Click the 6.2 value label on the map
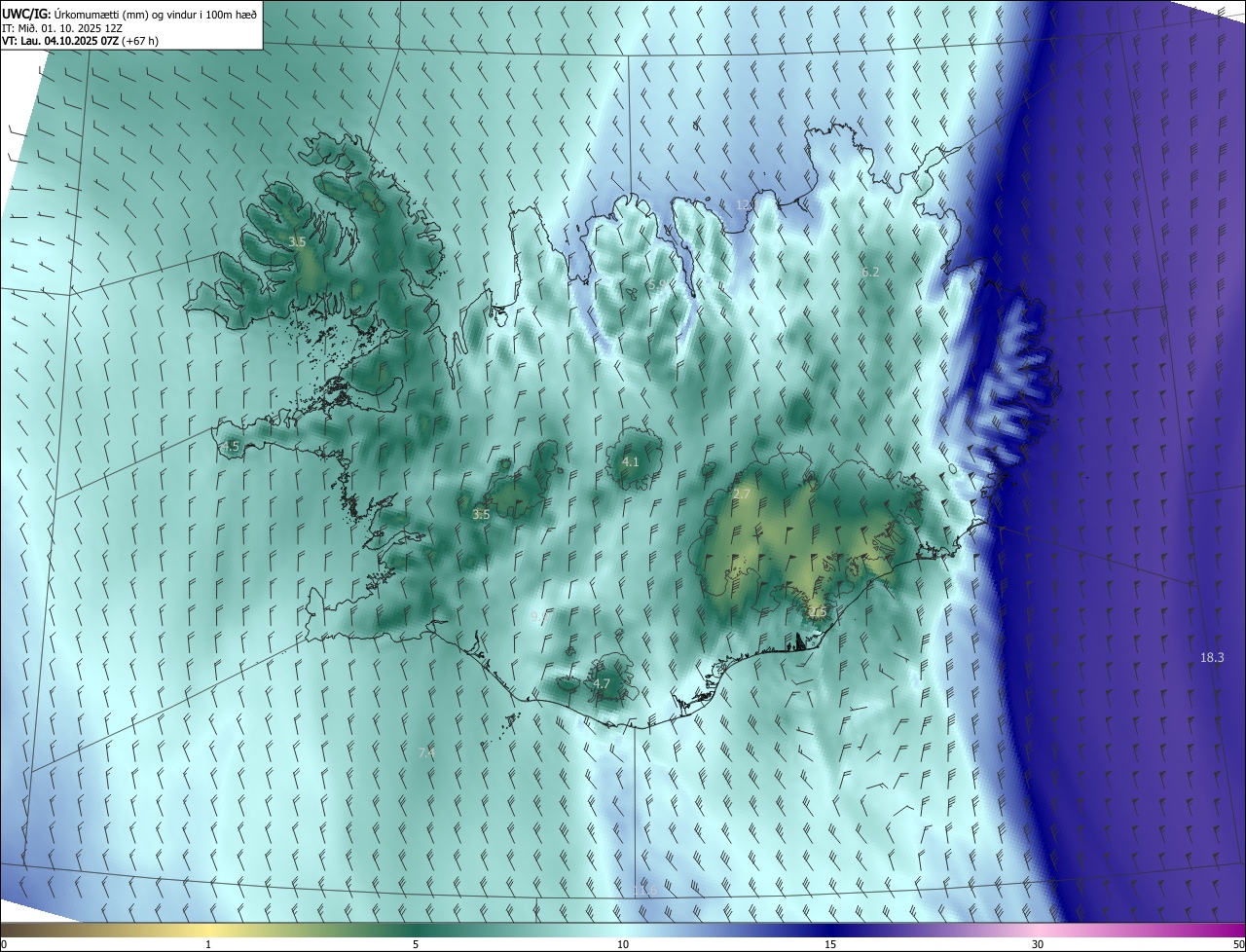 tap(870, 272)
